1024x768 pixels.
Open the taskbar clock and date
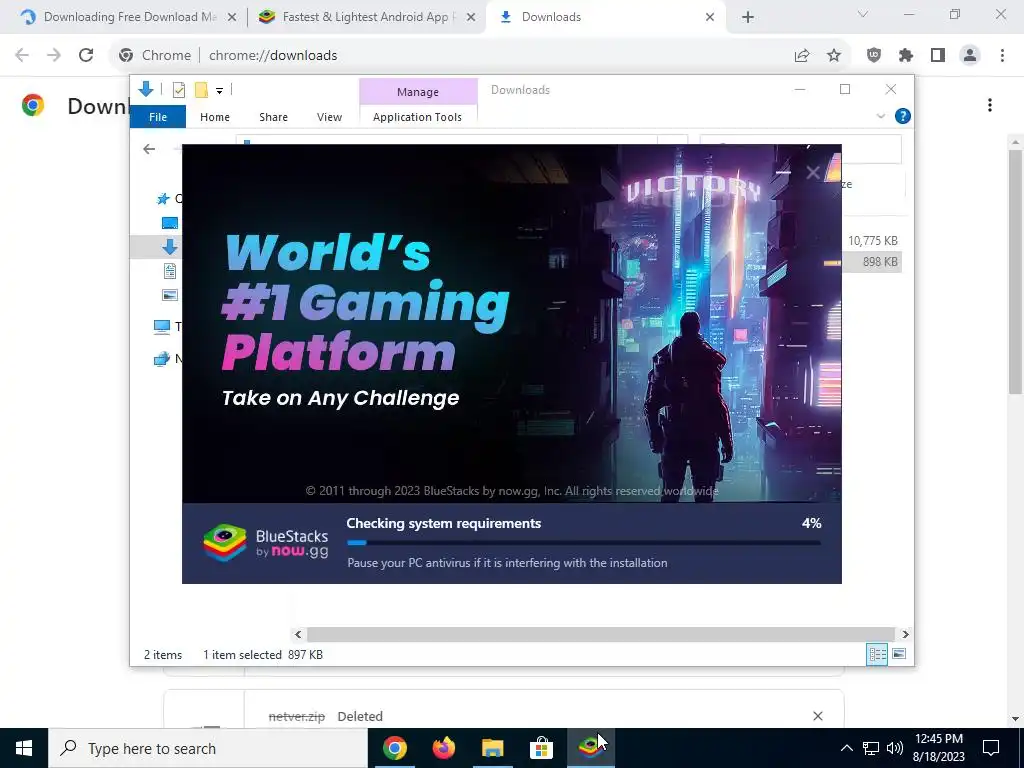(939, 748)
